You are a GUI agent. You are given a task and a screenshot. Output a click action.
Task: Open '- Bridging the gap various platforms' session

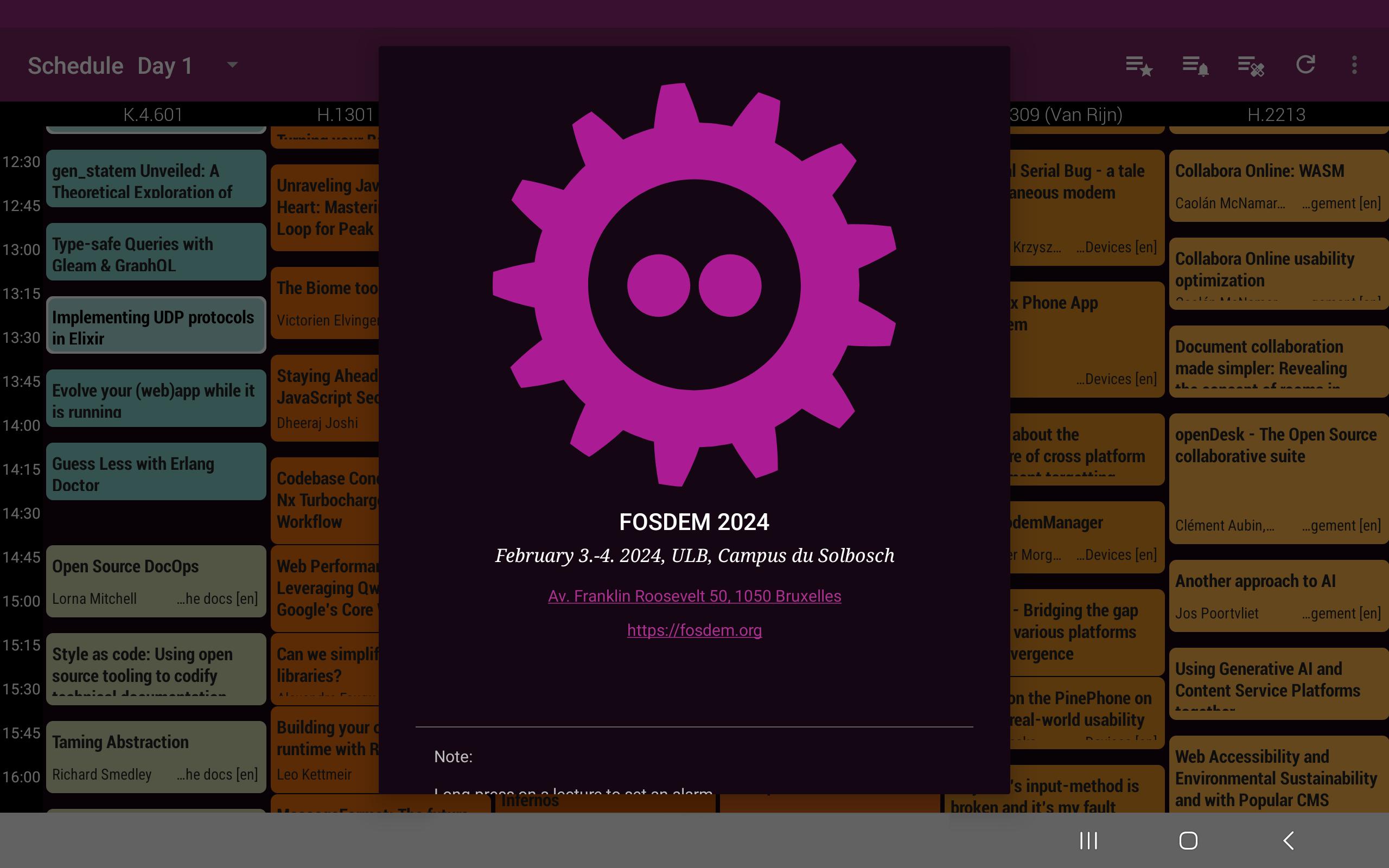tap(1087, 632)
